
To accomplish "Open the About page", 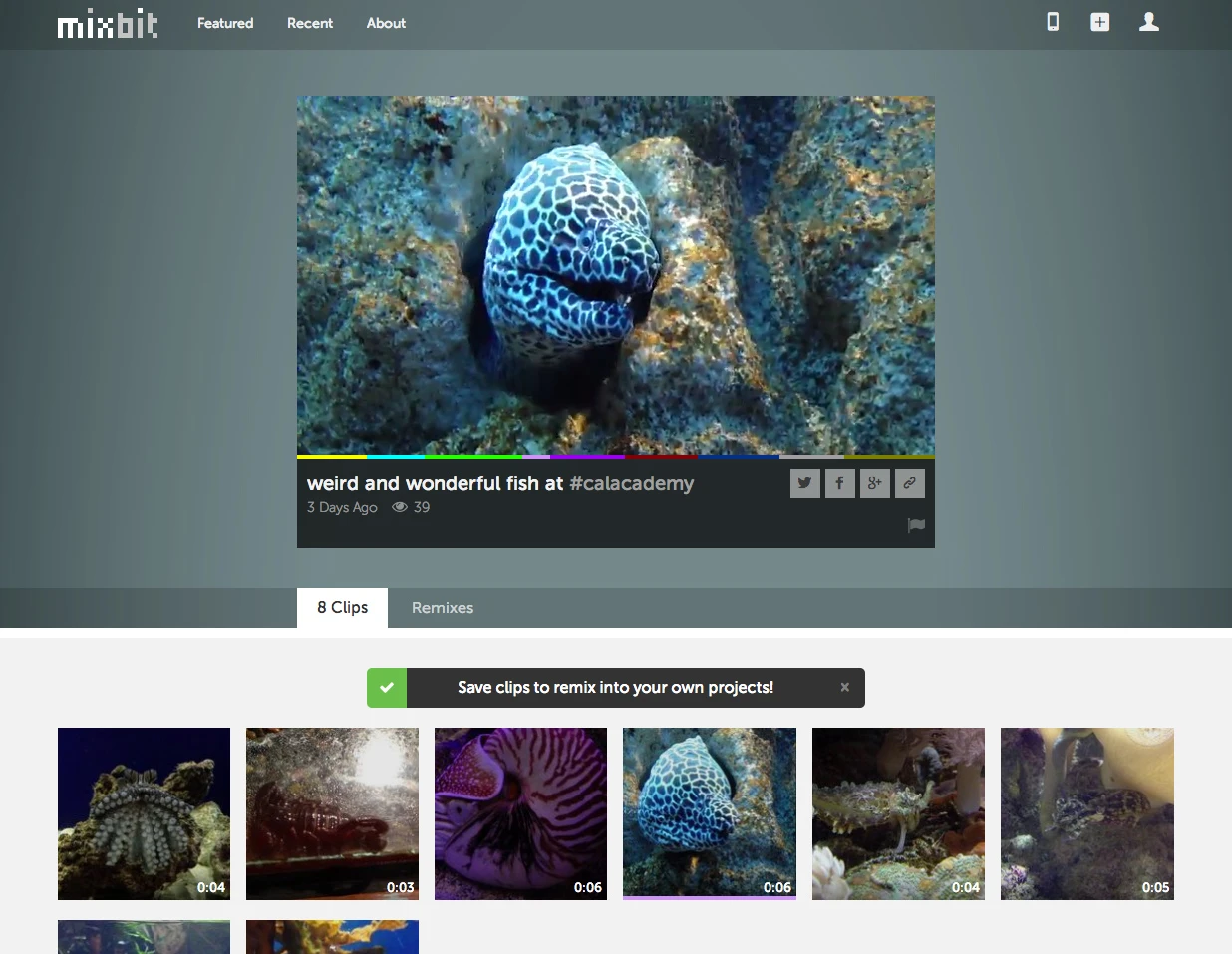I will click(386, 23).
